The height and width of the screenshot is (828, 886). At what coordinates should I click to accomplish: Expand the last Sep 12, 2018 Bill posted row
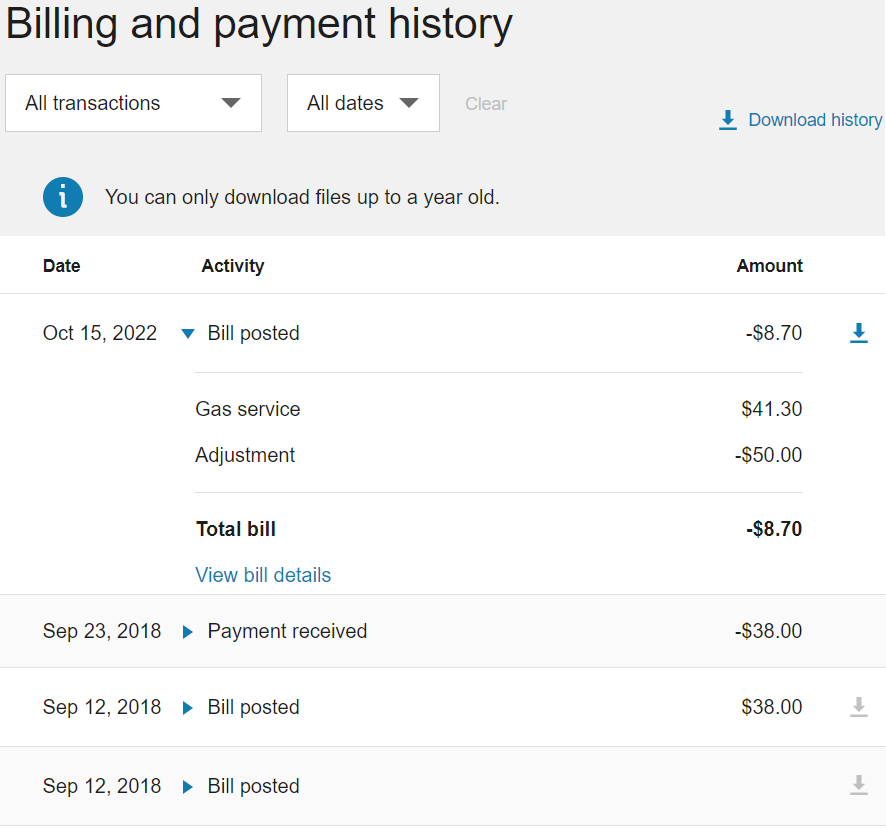tap(188, 786)
